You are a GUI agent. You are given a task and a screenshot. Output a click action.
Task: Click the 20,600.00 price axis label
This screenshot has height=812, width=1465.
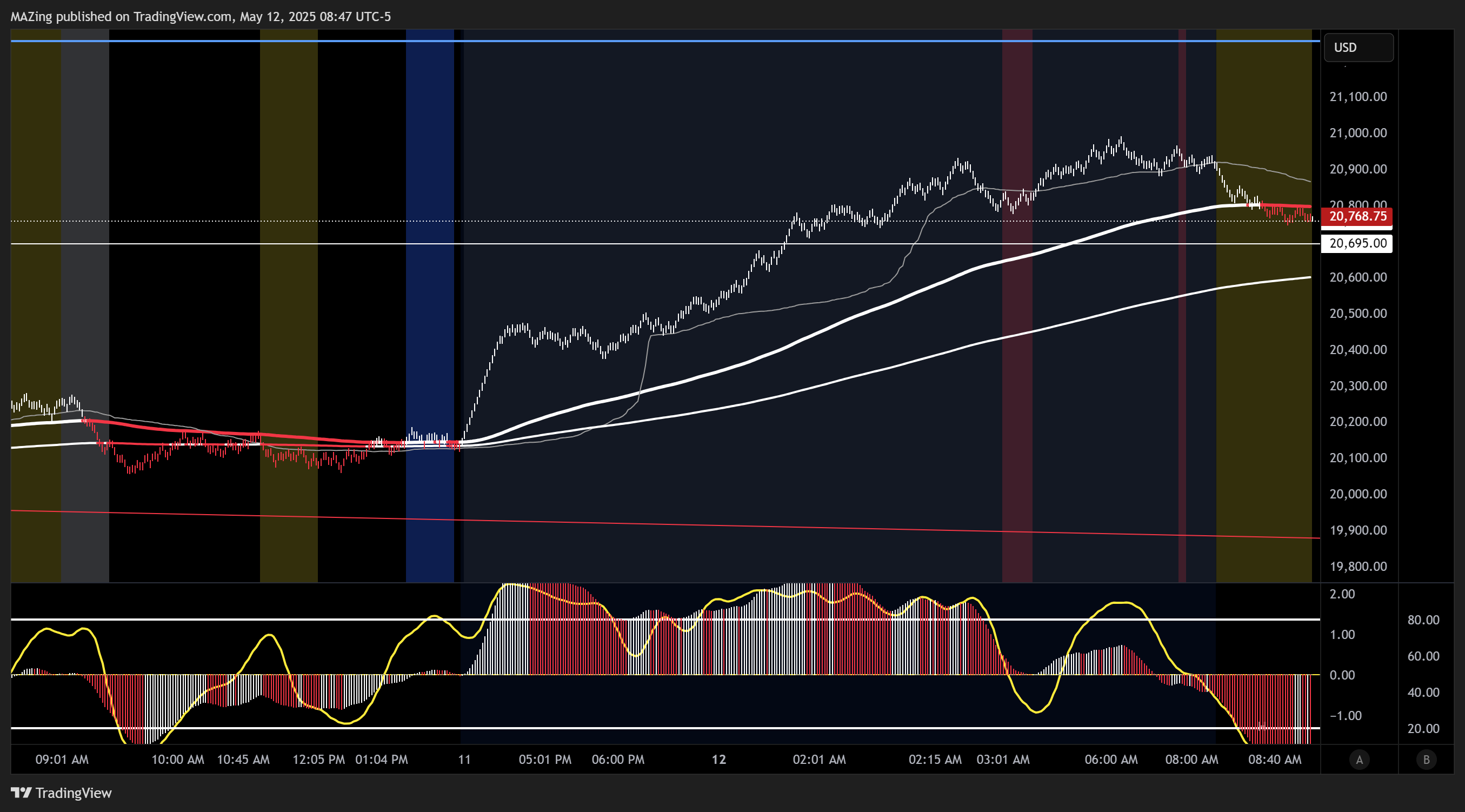click(x=1357, y=277)
